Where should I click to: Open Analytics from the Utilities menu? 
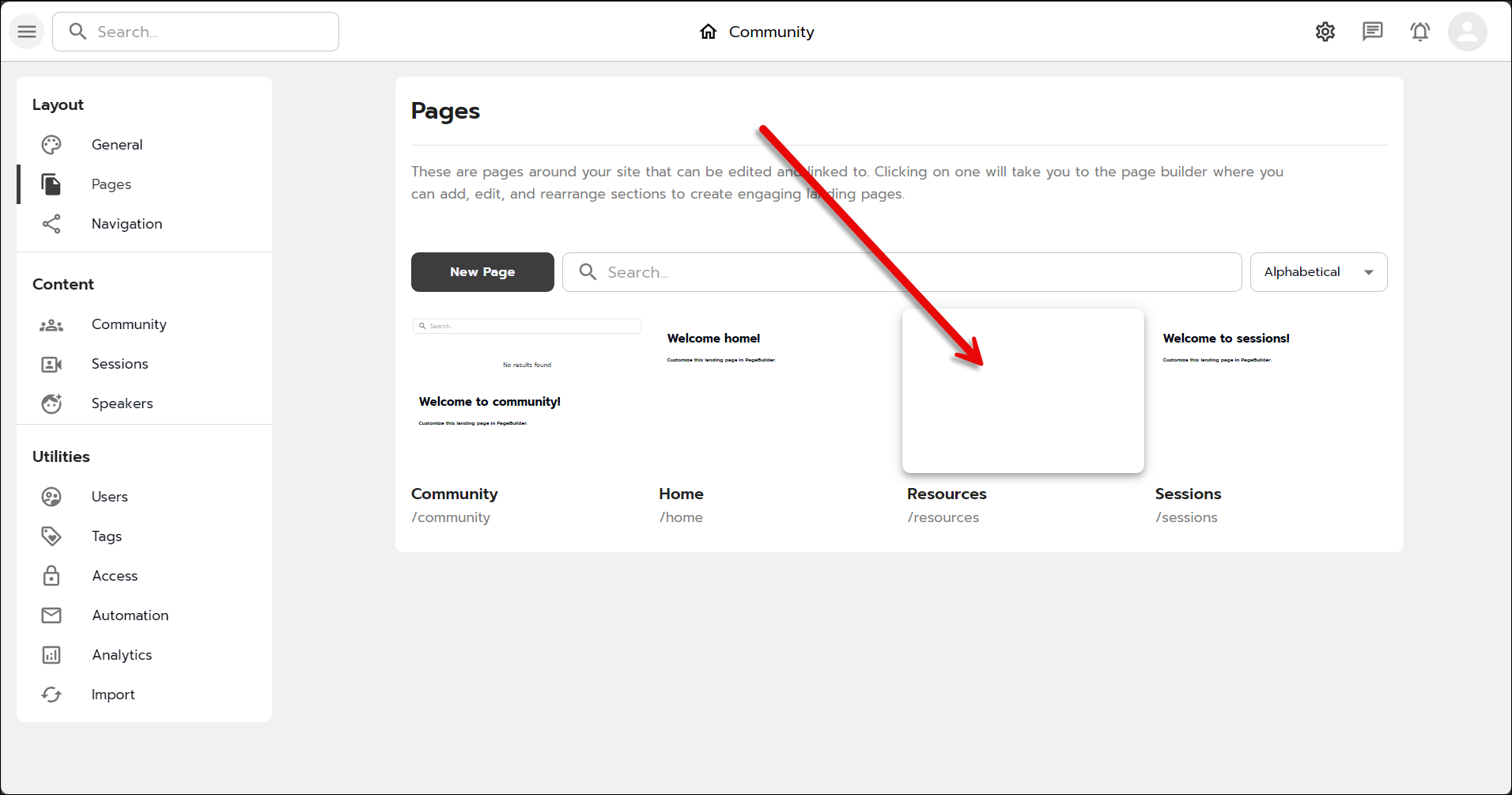pyautogui.click(x=122, y=655)
